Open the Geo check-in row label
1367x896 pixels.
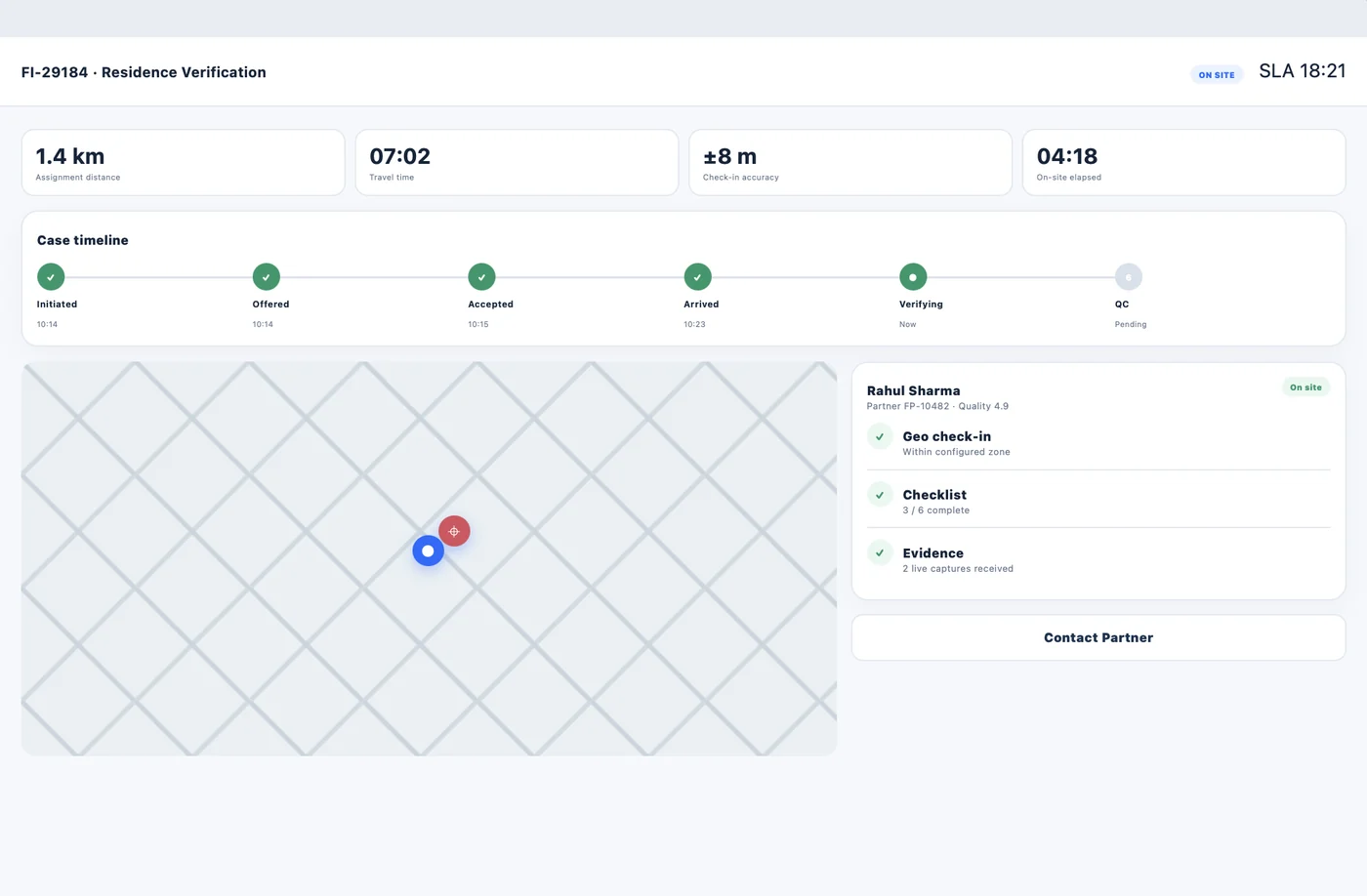[x=947, y=436]
